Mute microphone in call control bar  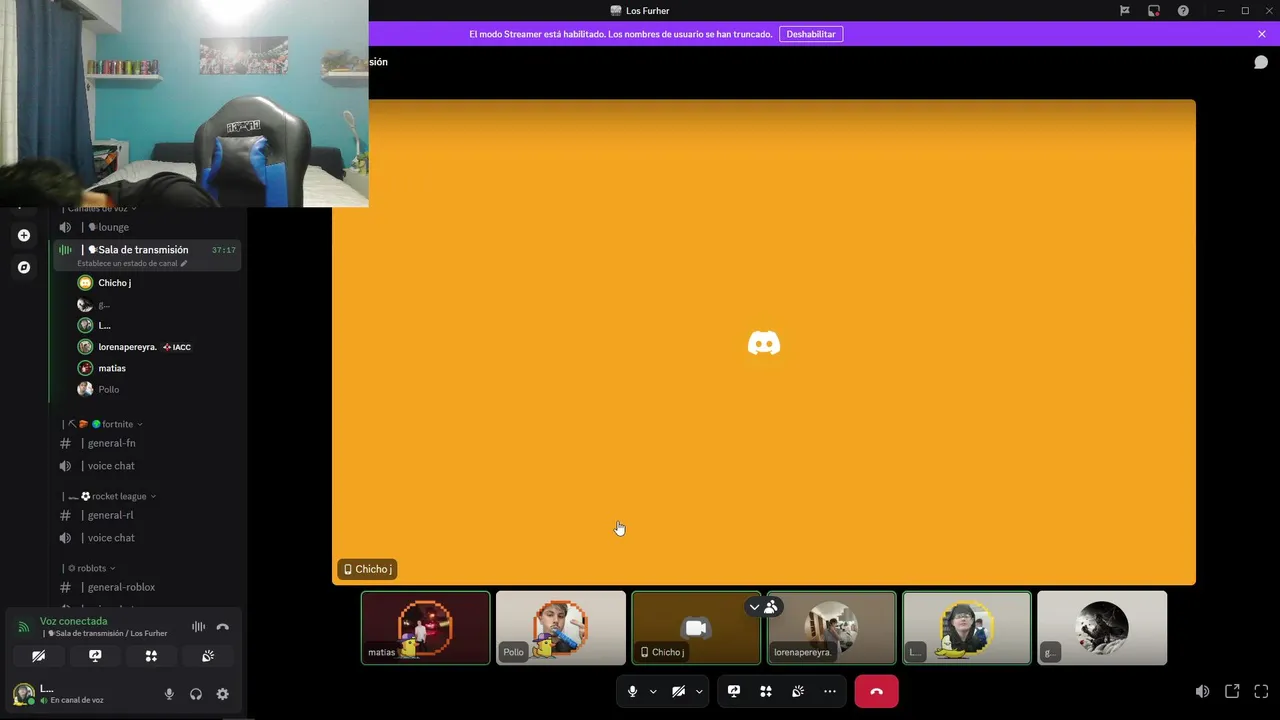[x=632, y=691]
